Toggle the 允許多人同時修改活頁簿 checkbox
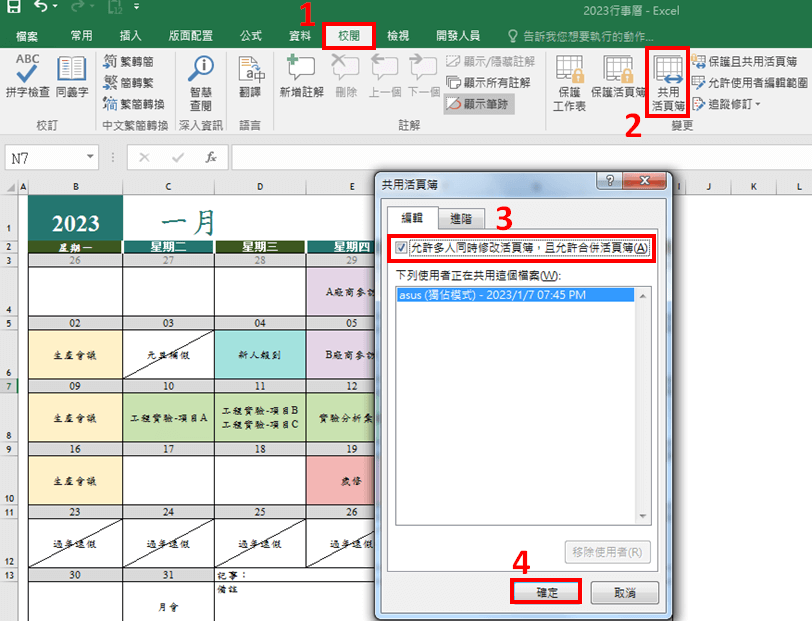This screenshot has width=812, height=621. pyautogui.click(x=402, y=248)
